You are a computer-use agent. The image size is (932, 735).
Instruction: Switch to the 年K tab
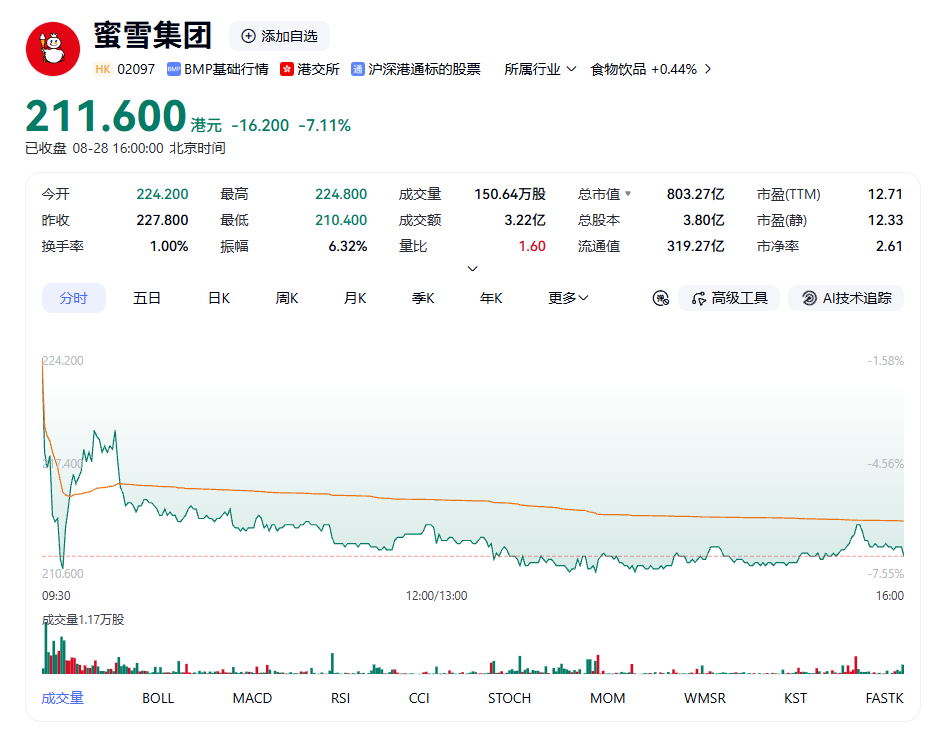click(x=491, y=298)
